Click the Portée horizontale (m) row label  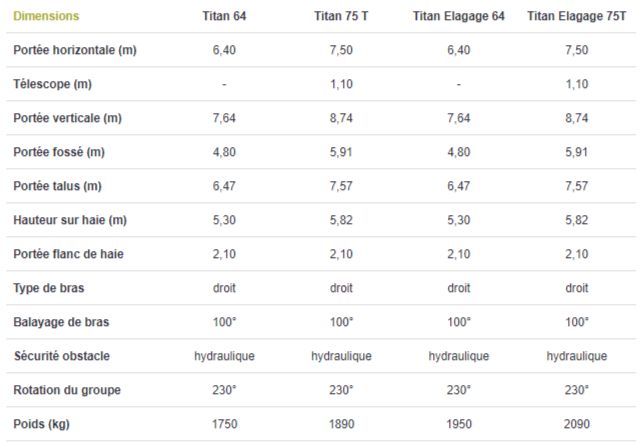75,50
